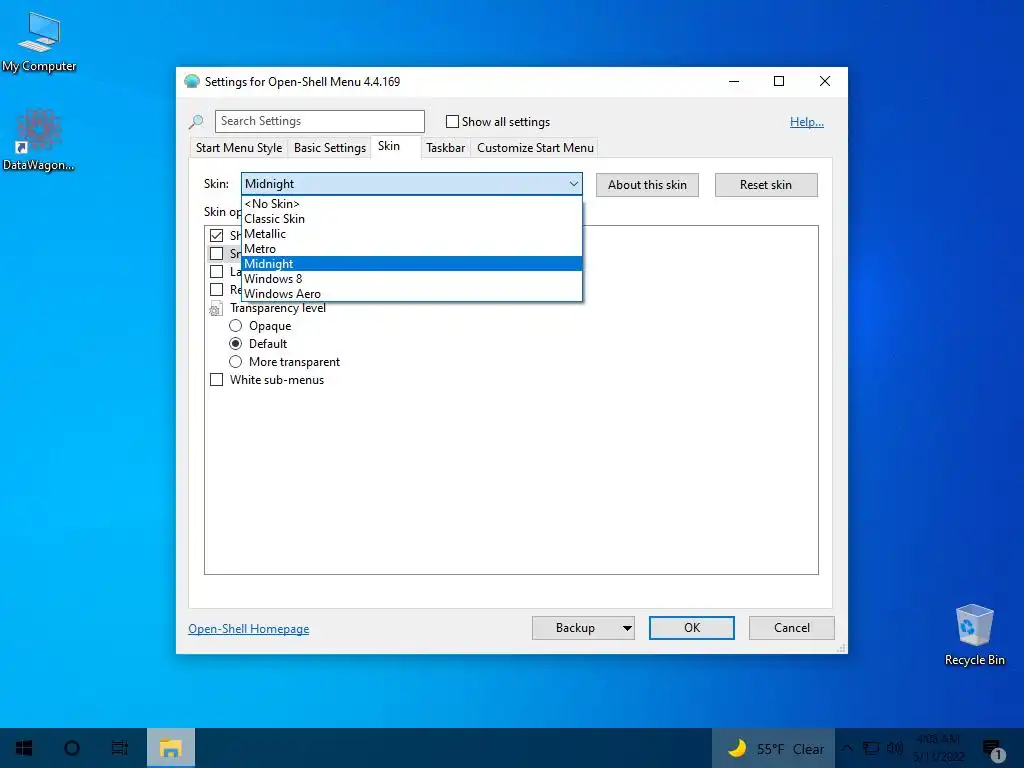Uncheck the first checked skin option

tap(216, 235)
